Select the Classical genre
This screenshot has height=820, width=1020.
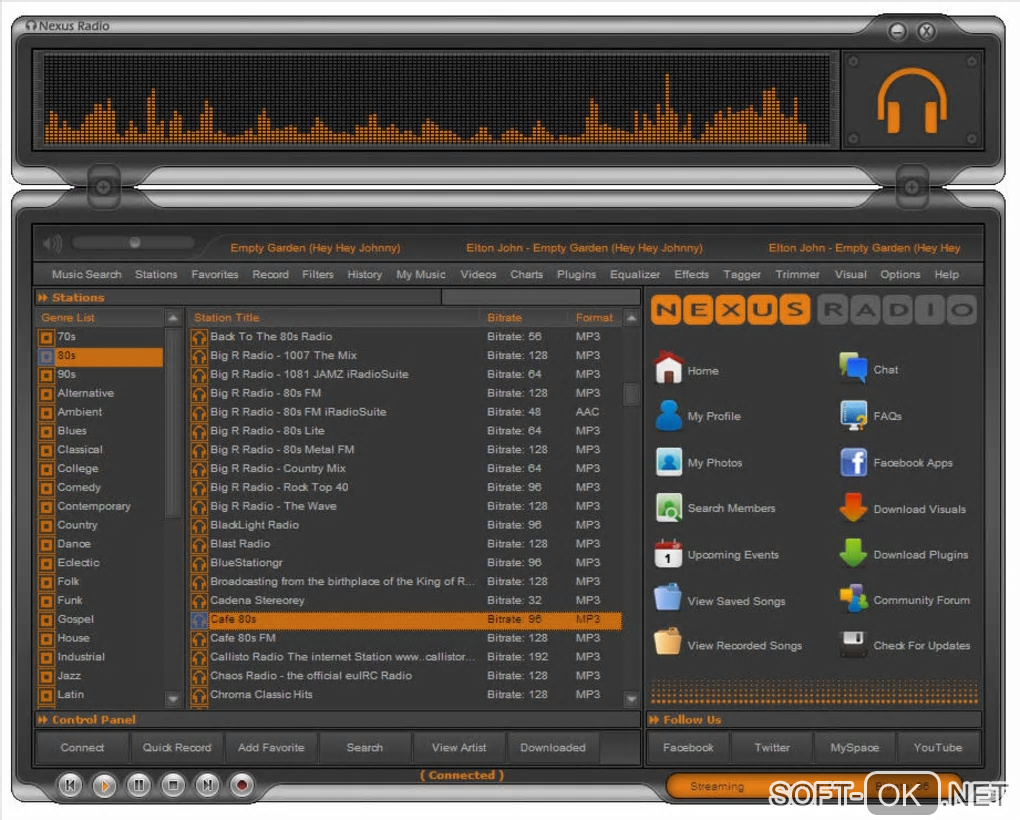[x=100, y=450]
